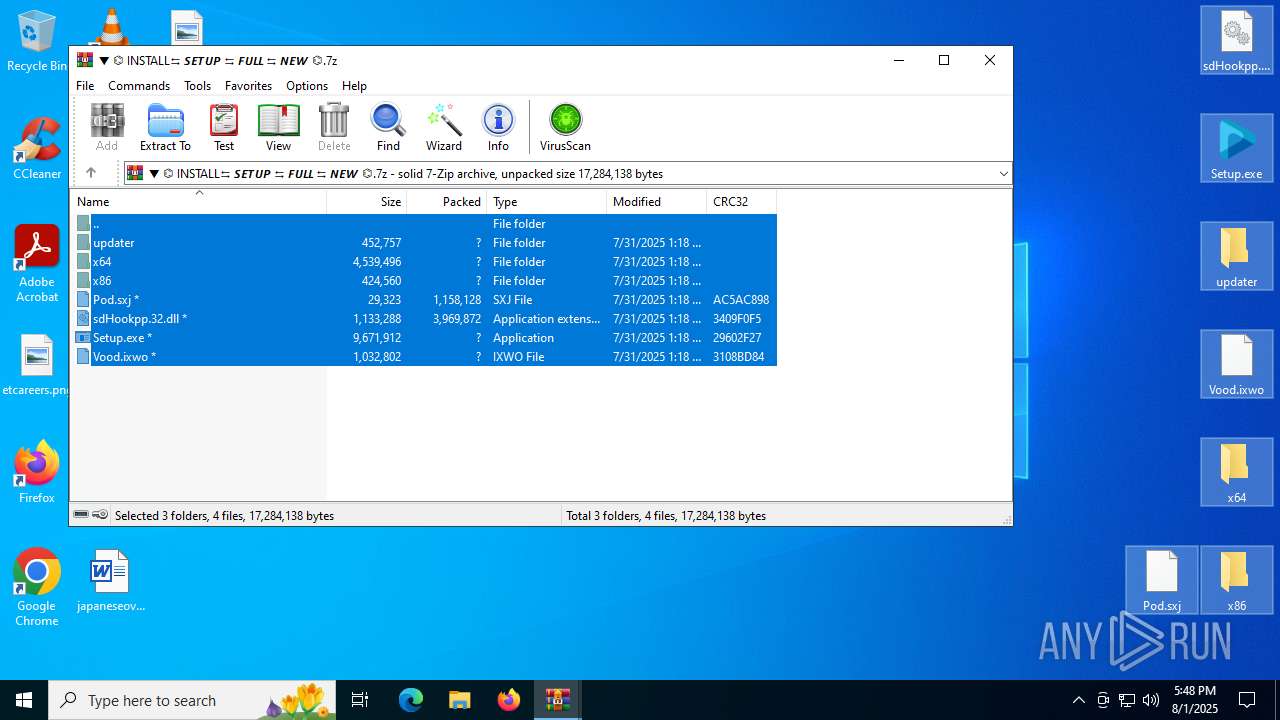Select the x86 folder row in archive
The width and height of the screenshot is (1280, 720).
point(426,281)
